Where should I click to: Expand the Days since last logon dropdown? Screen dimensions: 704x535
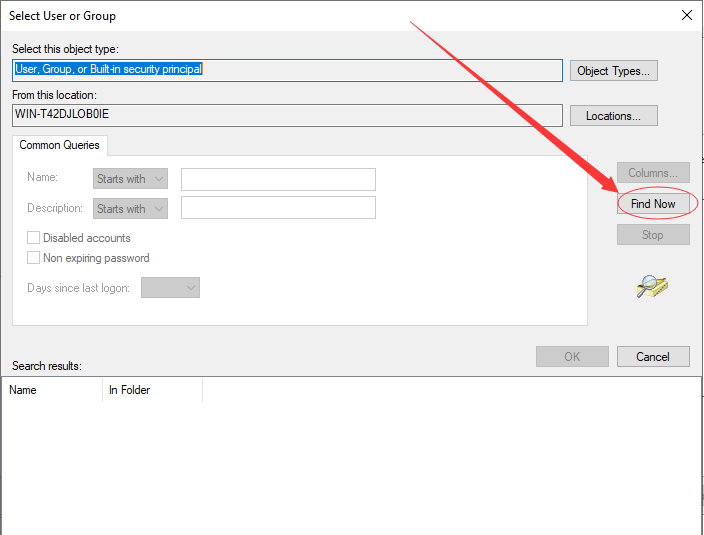(x=170, y=288)
